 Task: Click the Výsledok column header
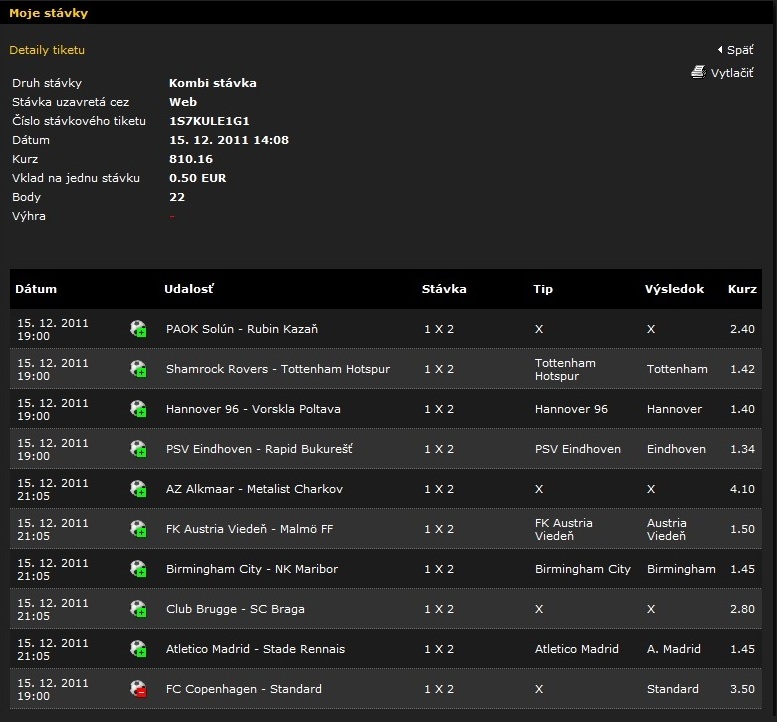point(674,289)
